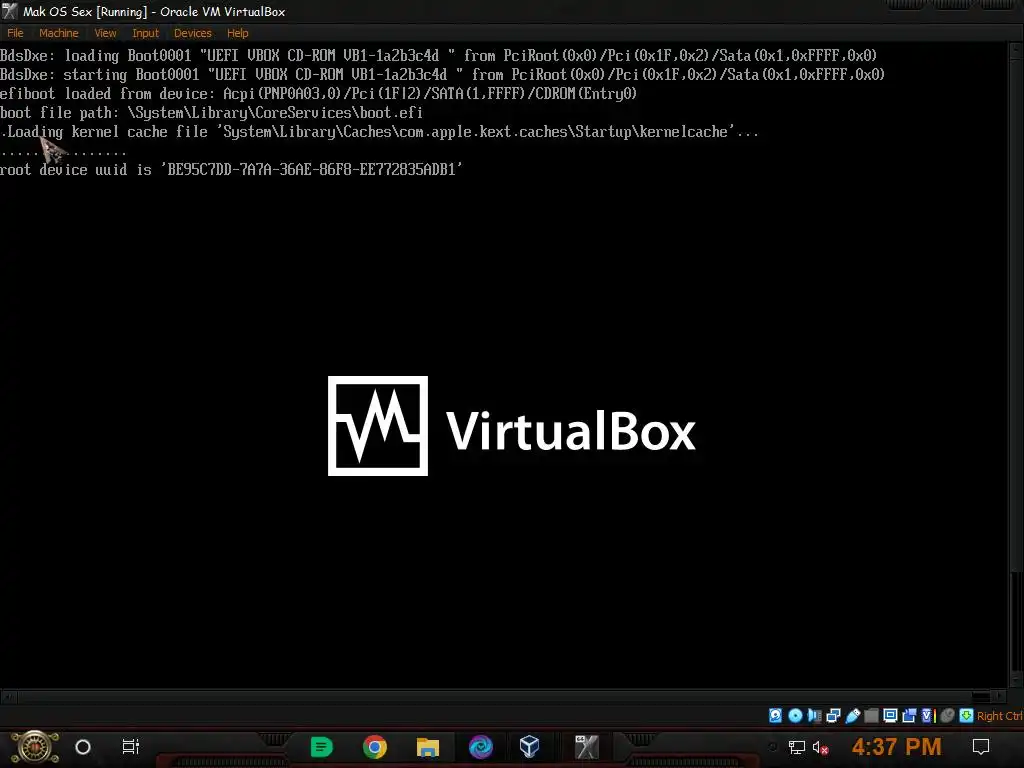Click the vertical scrollbar of VM window
The image size is (1024, 768).
tap(1016, 366)
